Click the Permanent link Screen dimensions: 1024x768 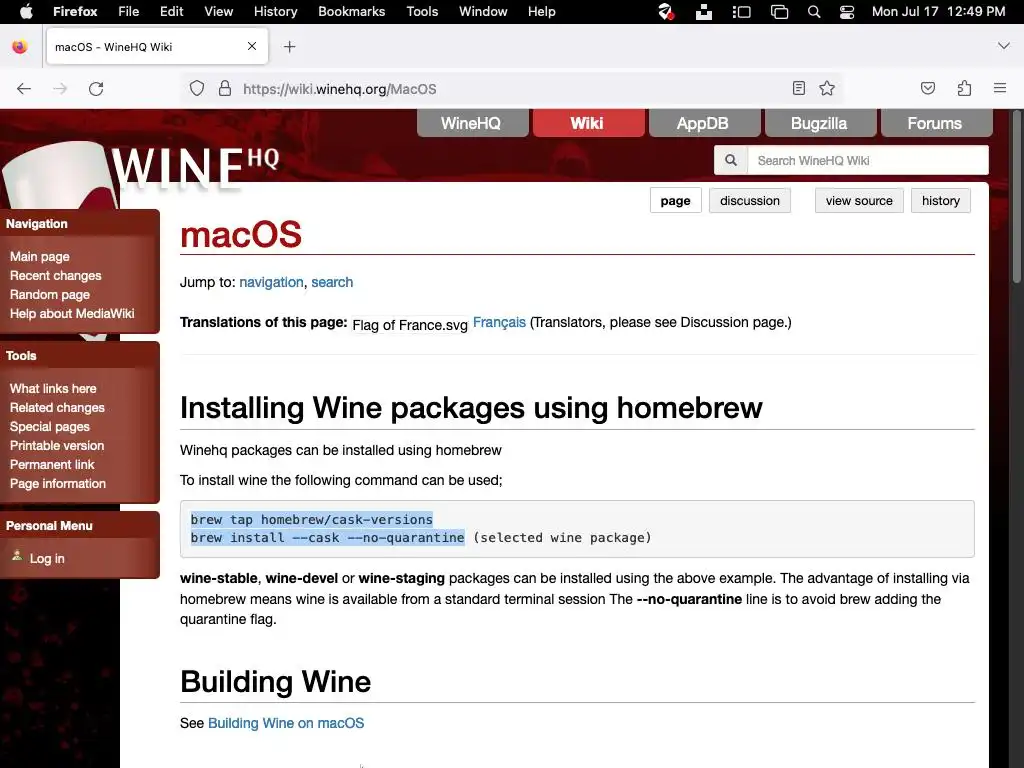pos(52,464)
